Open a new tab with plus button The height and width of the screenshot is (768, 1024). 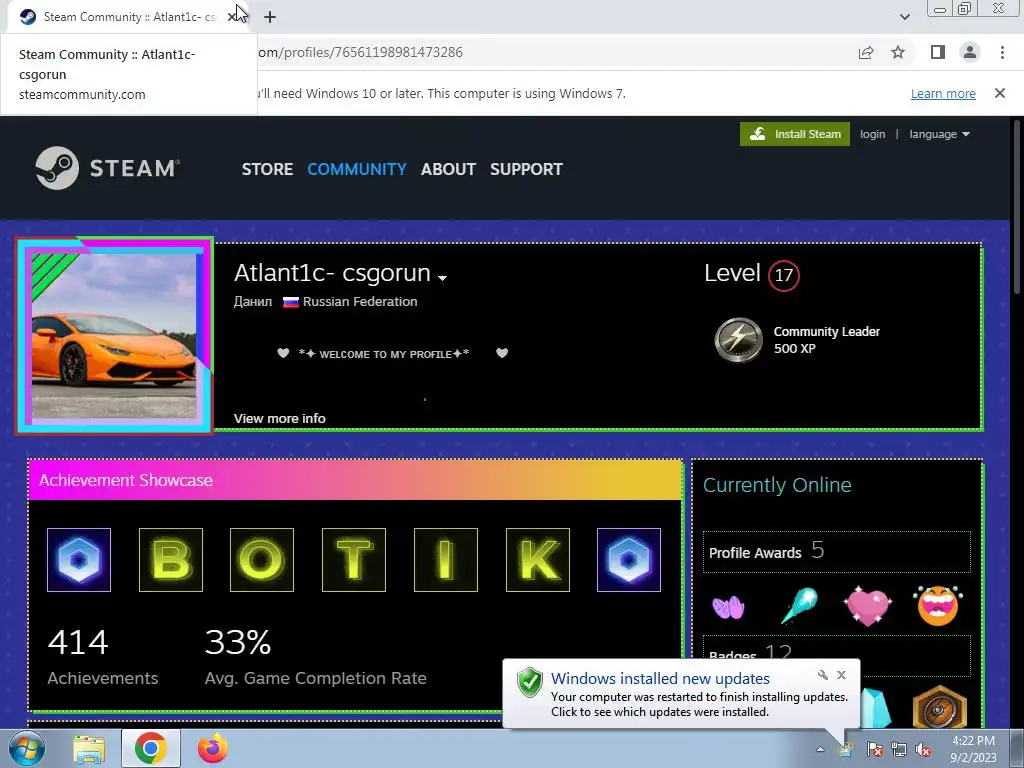tap(270, 17)
